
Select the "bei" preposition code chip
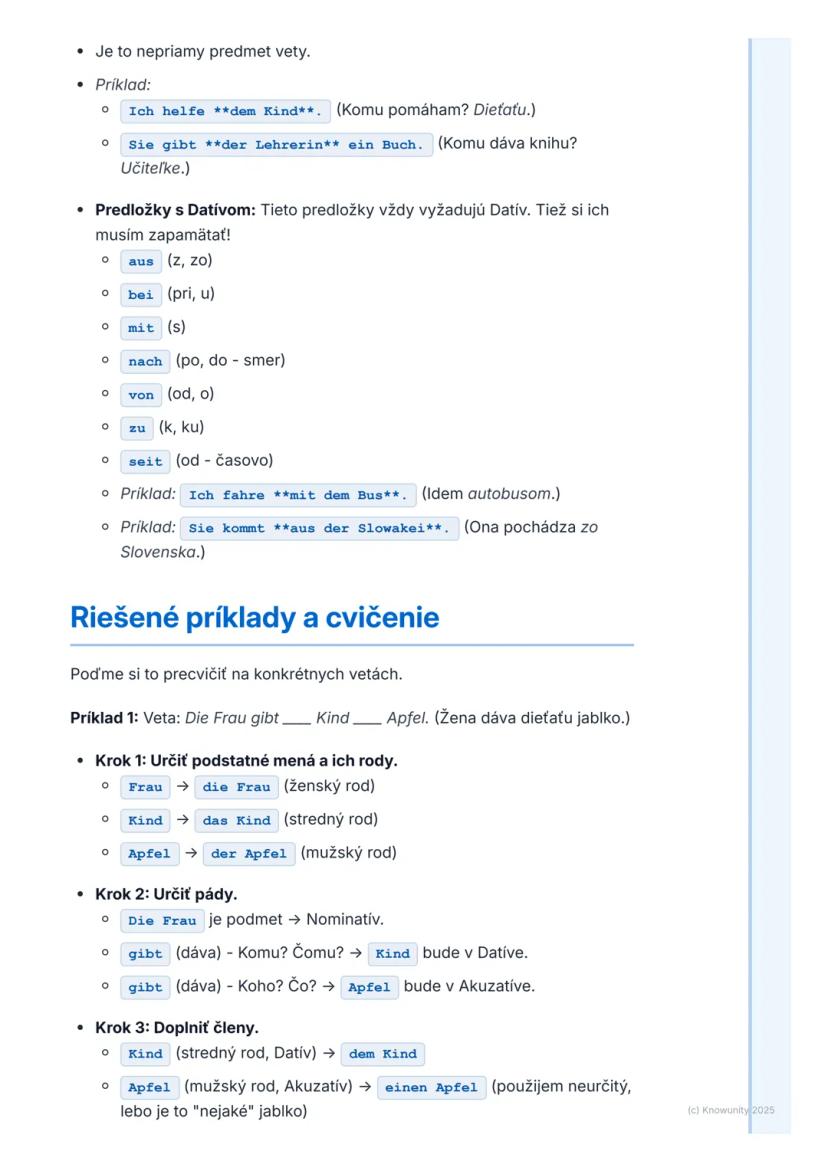click(x=141, y=295)
